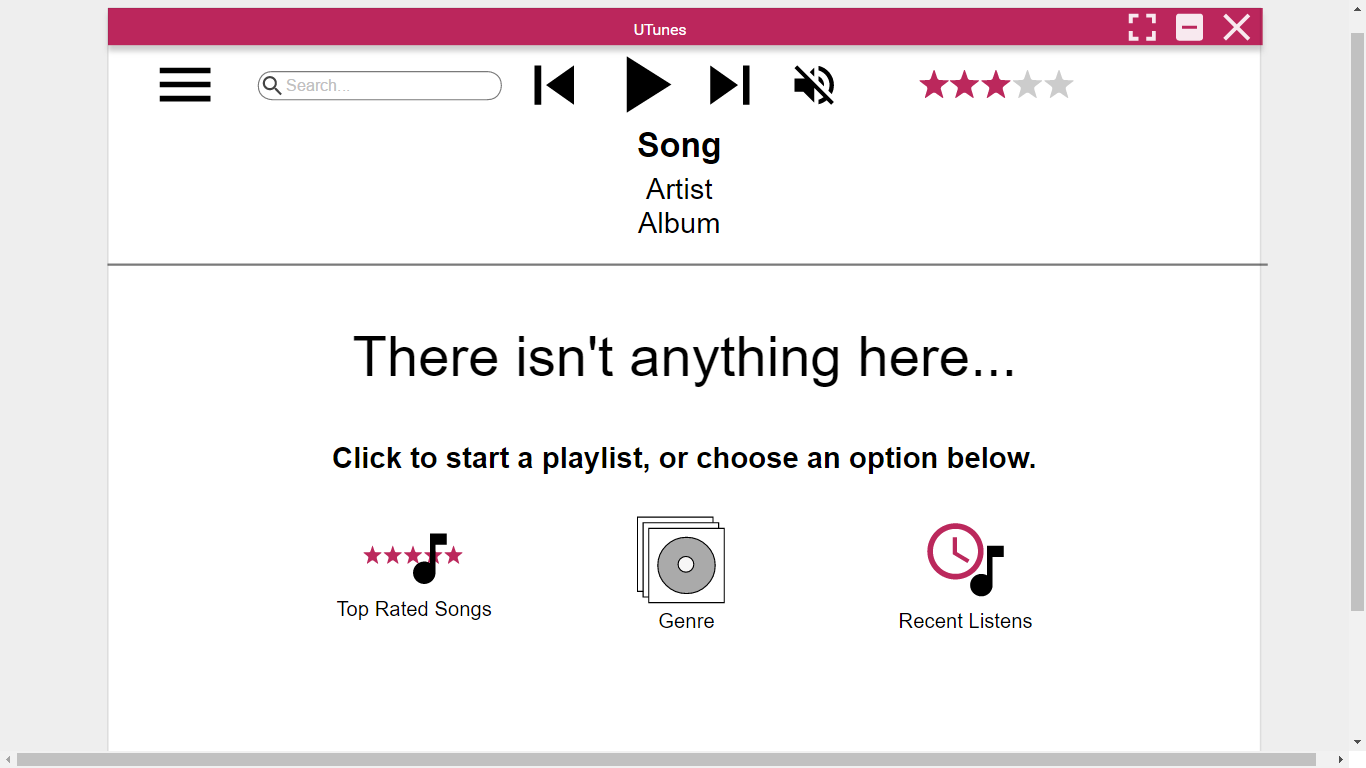Click the Top Rated Songs label

(x=414, y=609)
